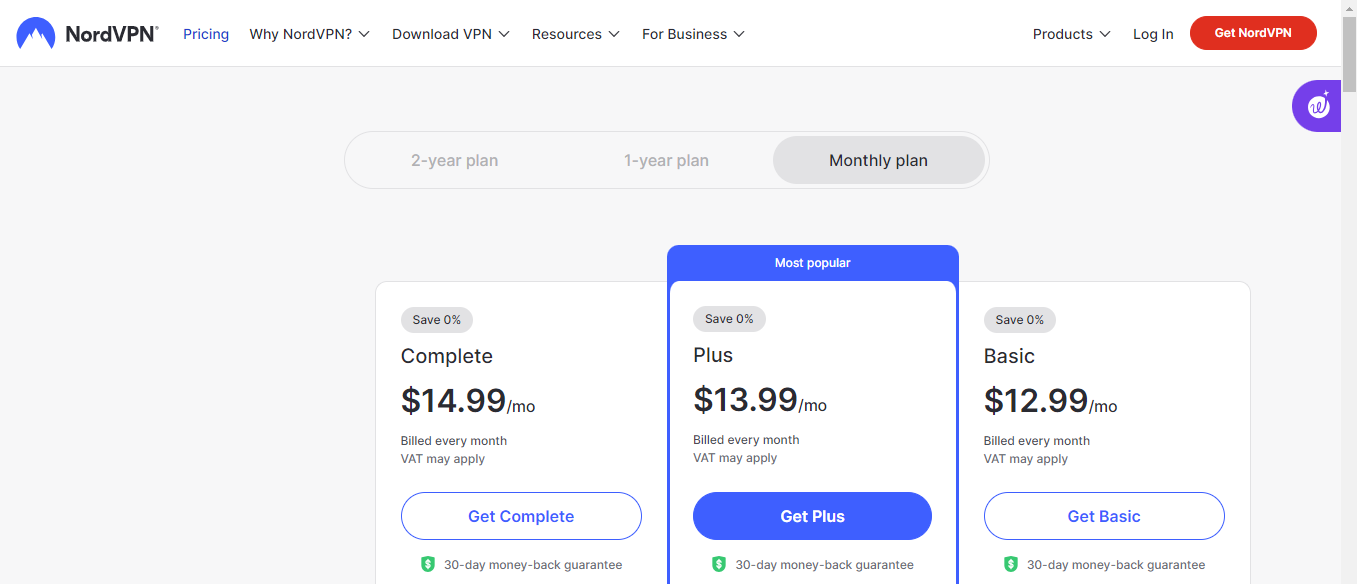1357x584 pixels.
Task: Click Log In in the header
Action: [1153, 34]
